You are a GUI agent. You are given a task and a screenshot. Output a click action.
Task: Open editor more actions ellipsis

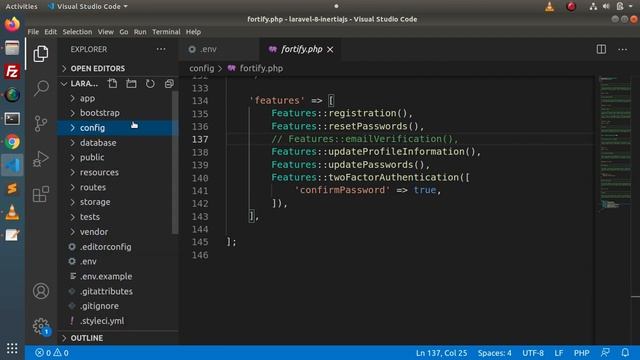pos(622,49)
